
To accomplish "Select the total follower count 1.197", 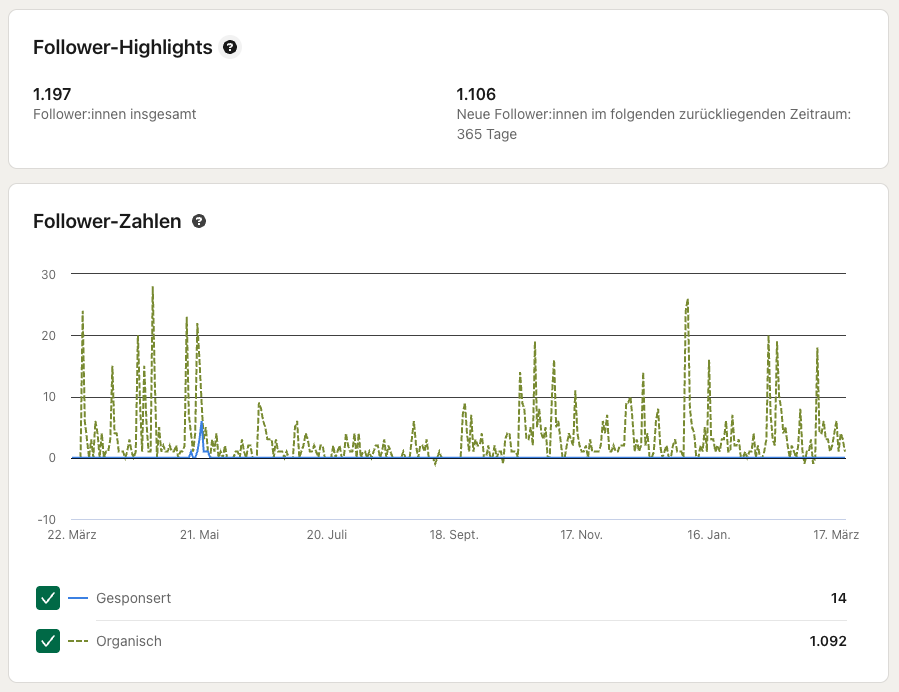I will coord(50,93).
